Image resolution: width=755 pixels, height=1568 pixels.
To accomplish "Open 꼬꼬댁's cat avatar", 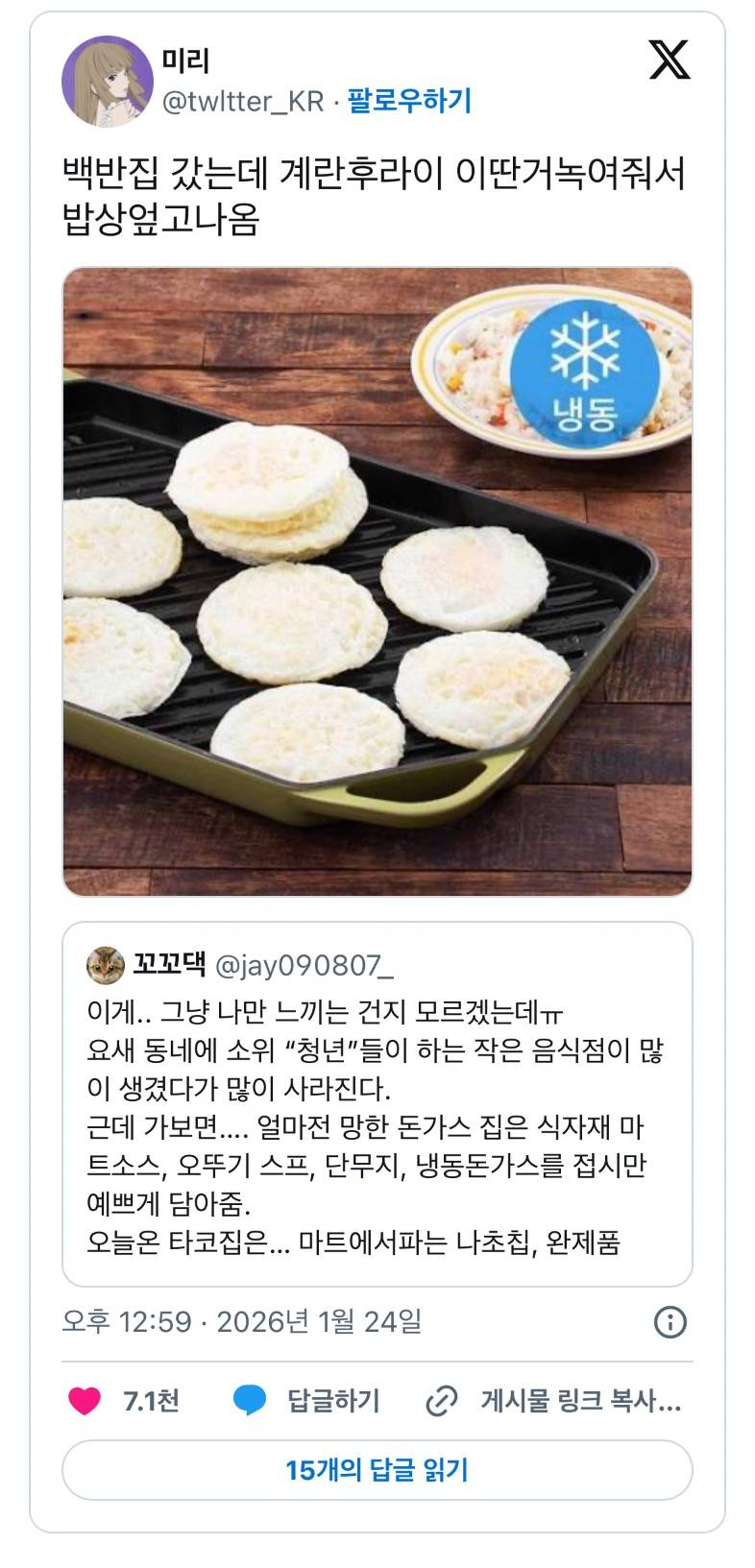I will click(107, 965).
